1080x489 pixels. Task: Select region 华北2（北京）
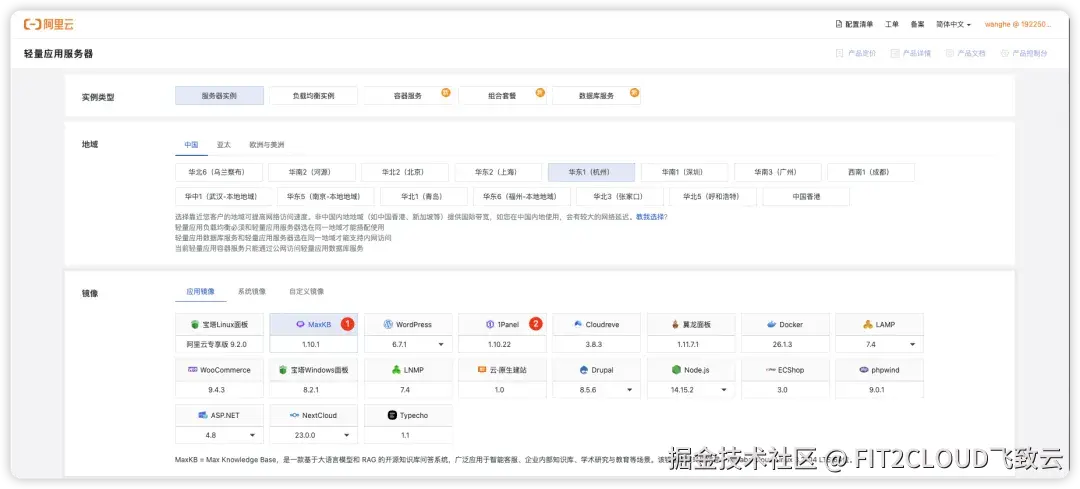coord(404,172)
